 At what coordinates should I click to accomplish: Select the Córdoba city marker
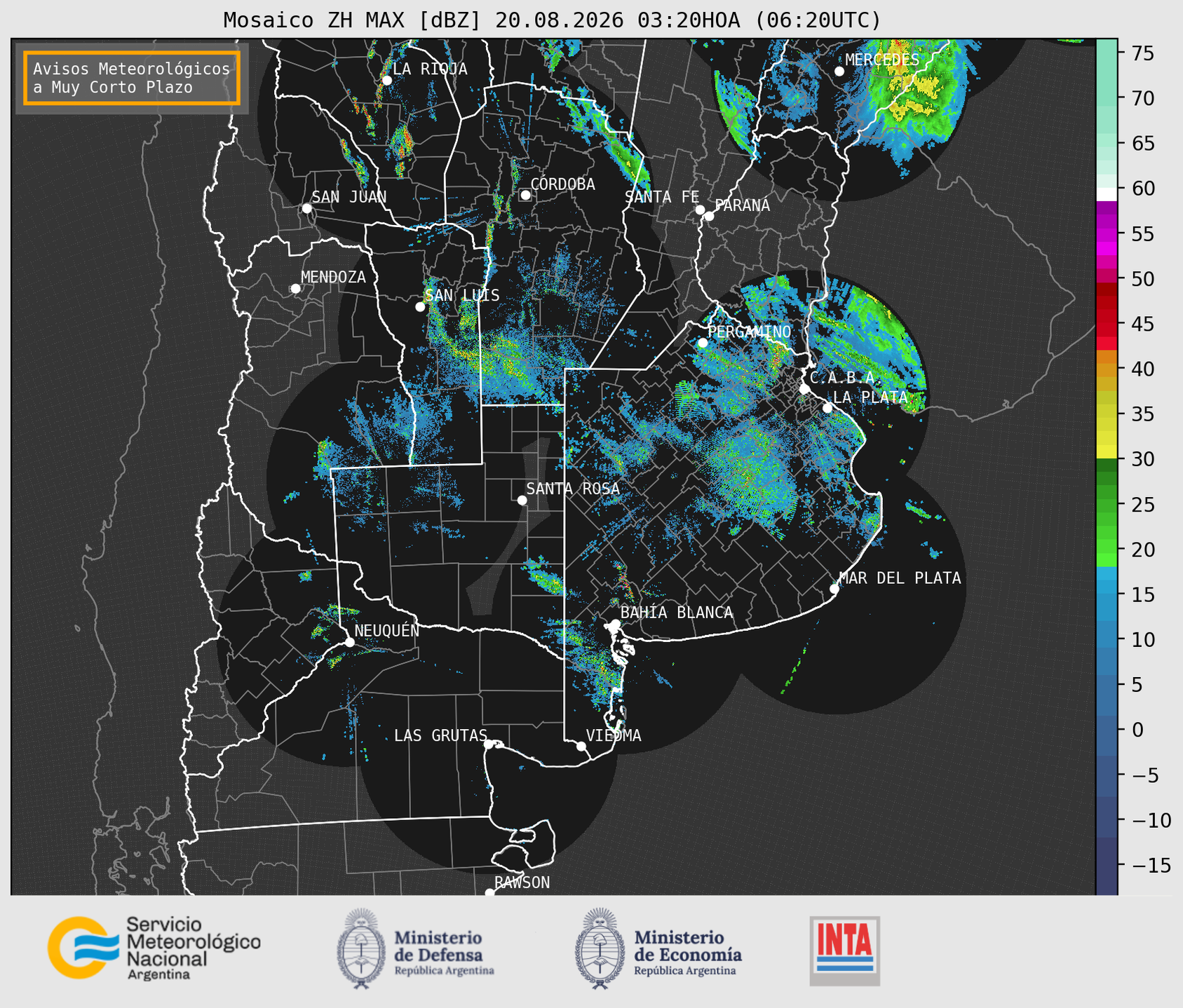coord(525,195)
